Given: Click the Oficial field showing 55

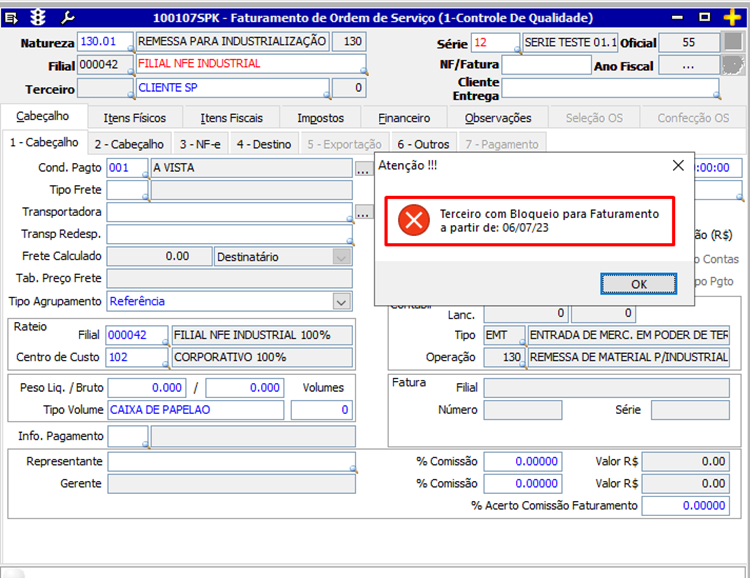Looking at the screenshot, I should pyautogui.click(x=689, y=43).
